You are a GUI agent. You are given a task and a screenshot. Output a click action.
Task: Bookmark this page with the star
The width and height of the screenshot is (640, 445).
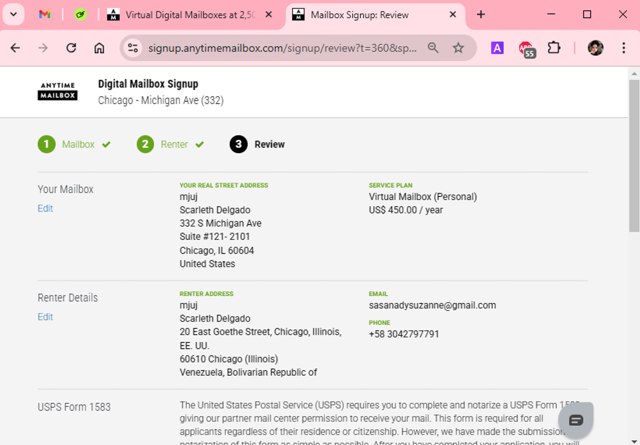(458, 48)
